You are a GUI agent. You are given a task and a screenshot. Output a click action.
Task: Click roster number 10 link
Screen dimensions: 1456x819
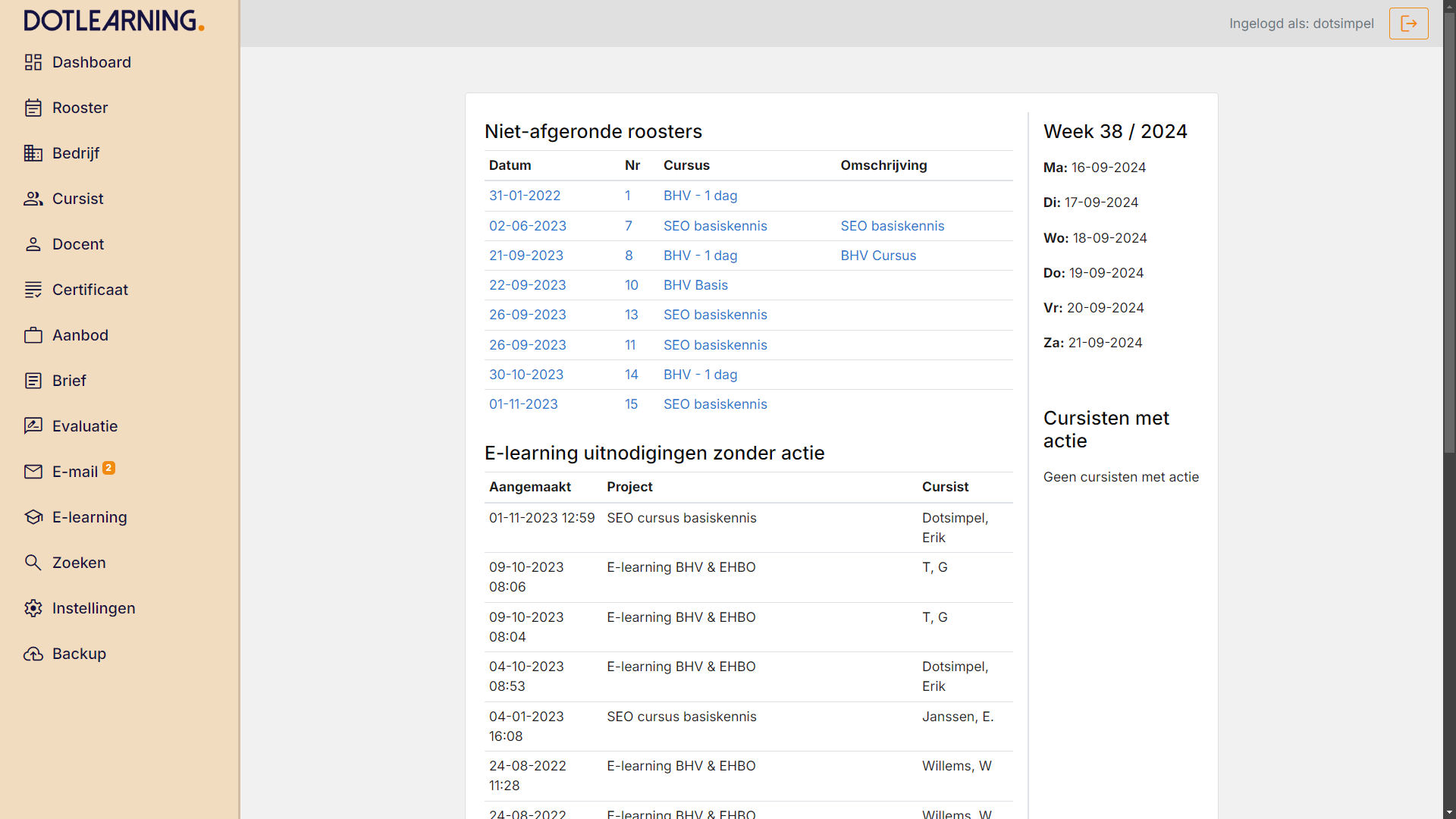coord(632,285)
